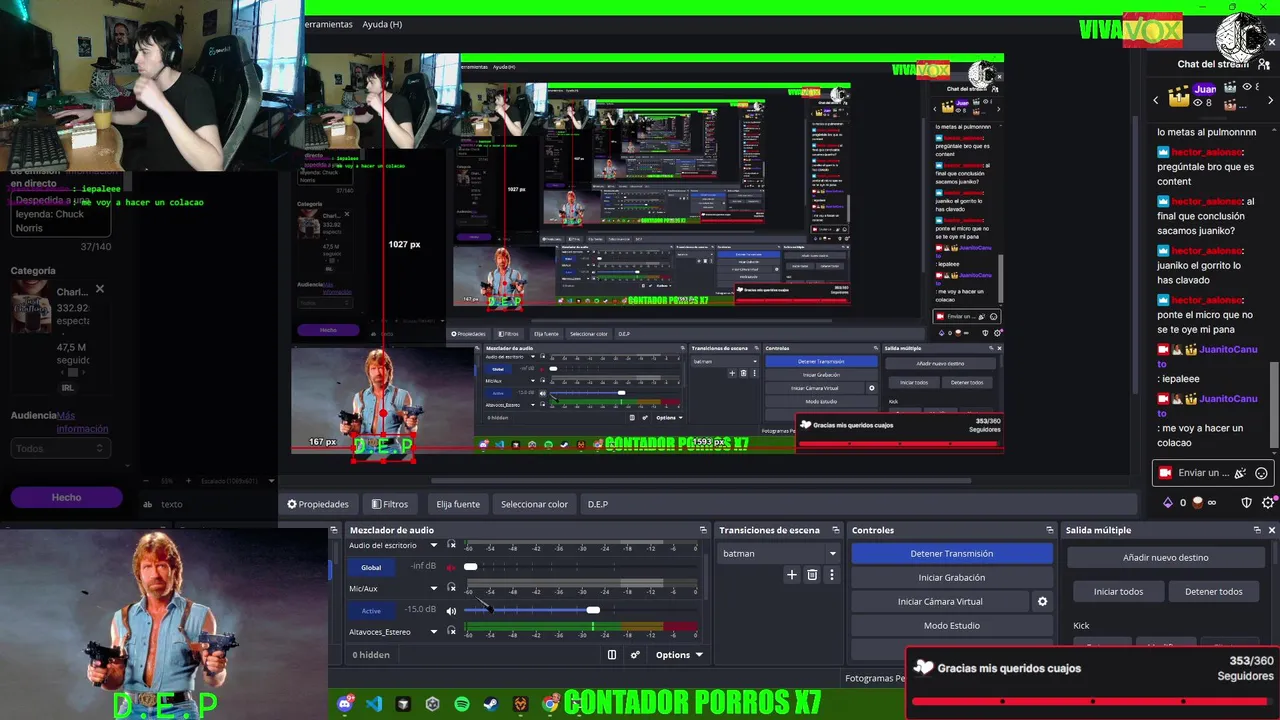Click Seleccionar color button
Viewport: 1280px width, 720px height.
pyautogui.click(x=534, y=504)
